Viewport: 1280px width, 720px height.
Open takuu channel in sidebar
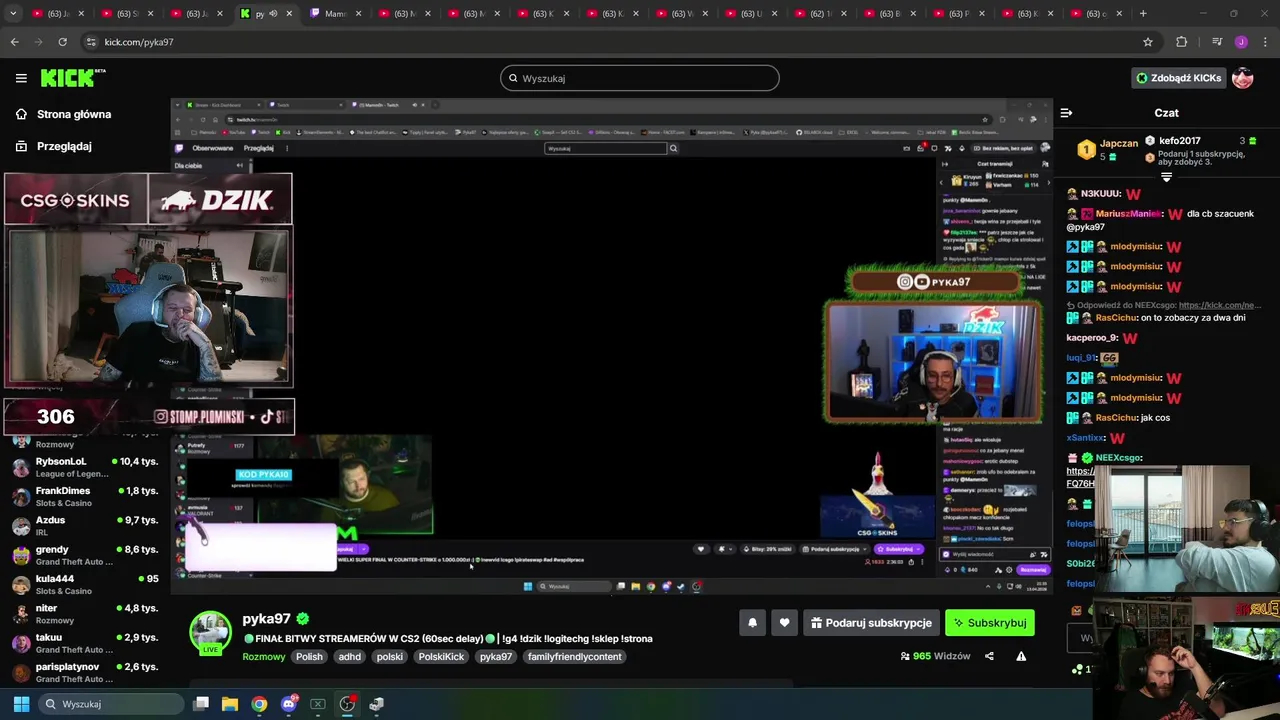pos(85,643)
